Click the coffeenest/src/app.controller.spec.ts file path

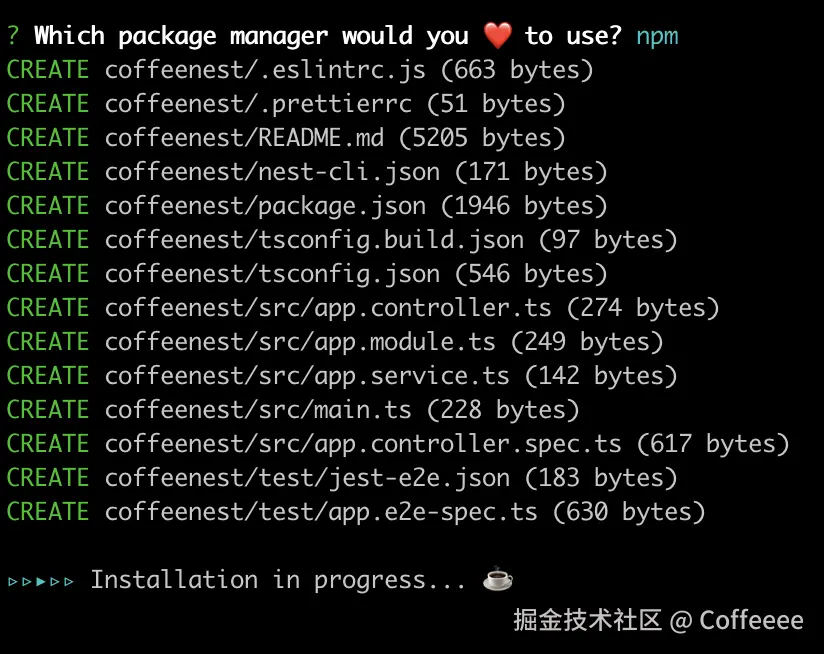363,444
